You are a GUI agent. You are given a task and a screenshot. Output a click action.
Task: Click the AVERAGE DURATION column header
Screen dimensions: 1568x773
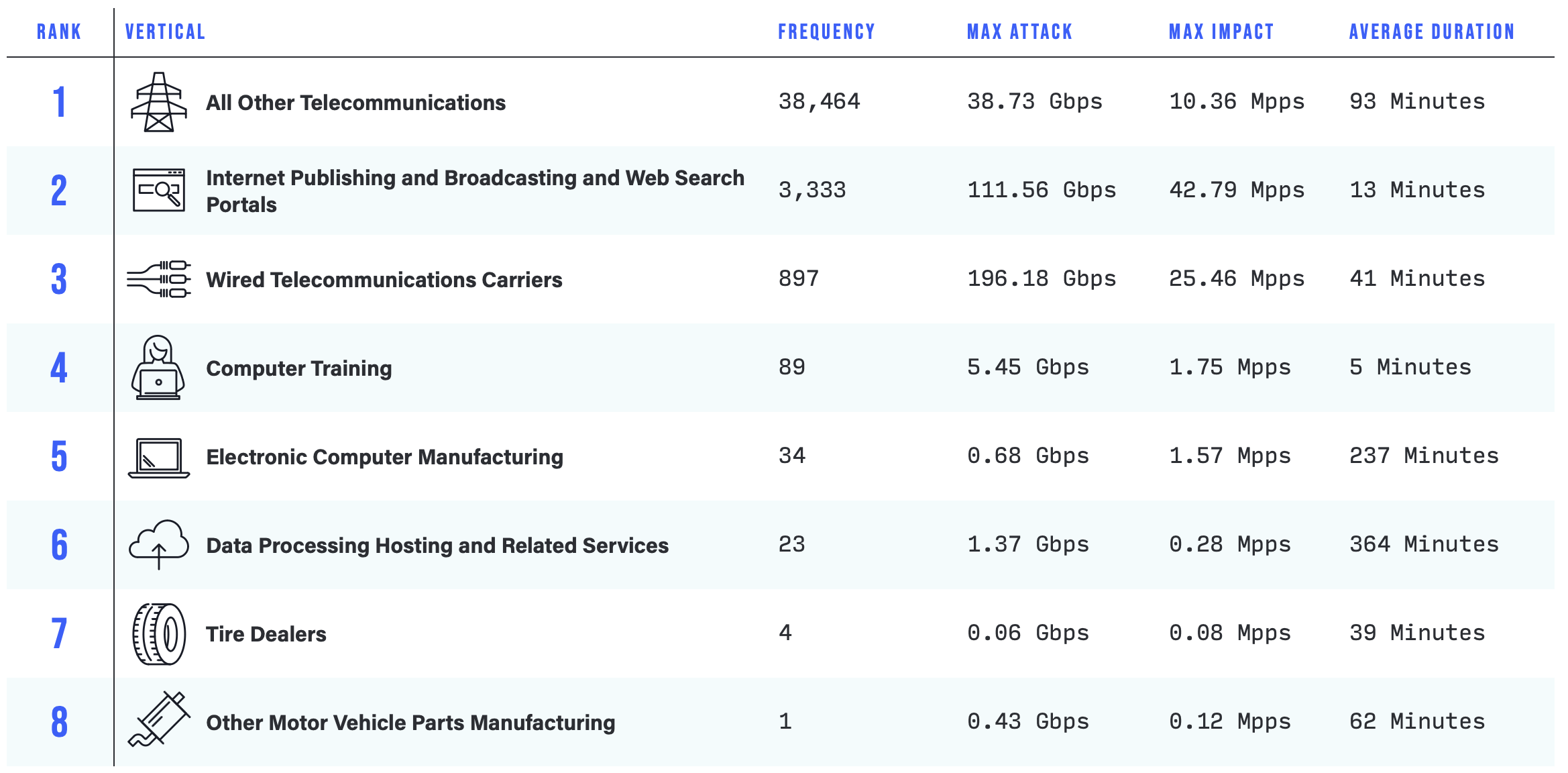tap(1431, 32)
